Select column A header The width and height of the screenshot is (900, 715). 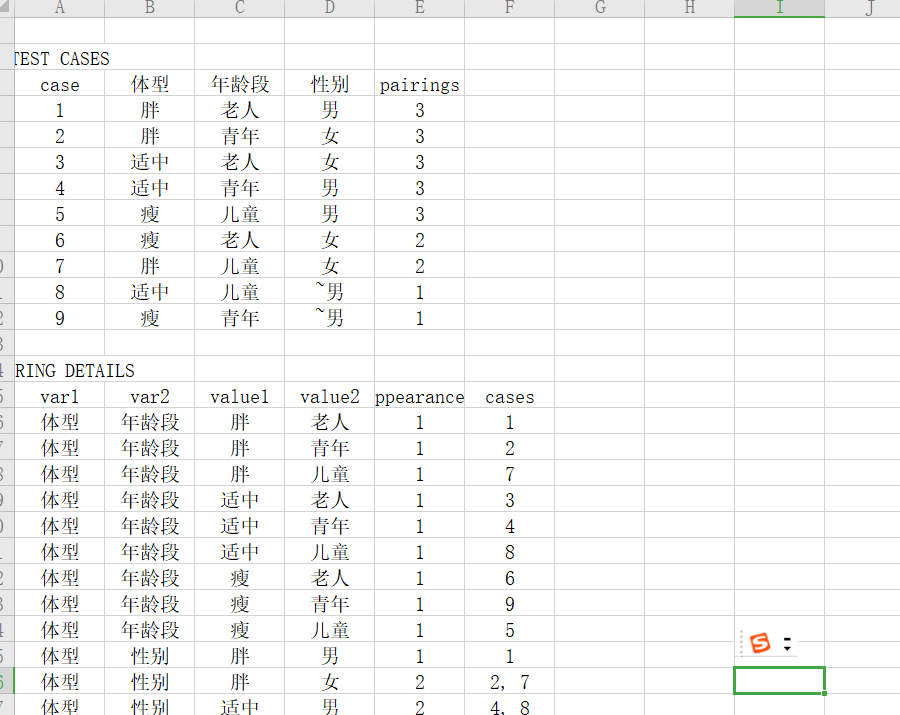(x=60, y=8)
